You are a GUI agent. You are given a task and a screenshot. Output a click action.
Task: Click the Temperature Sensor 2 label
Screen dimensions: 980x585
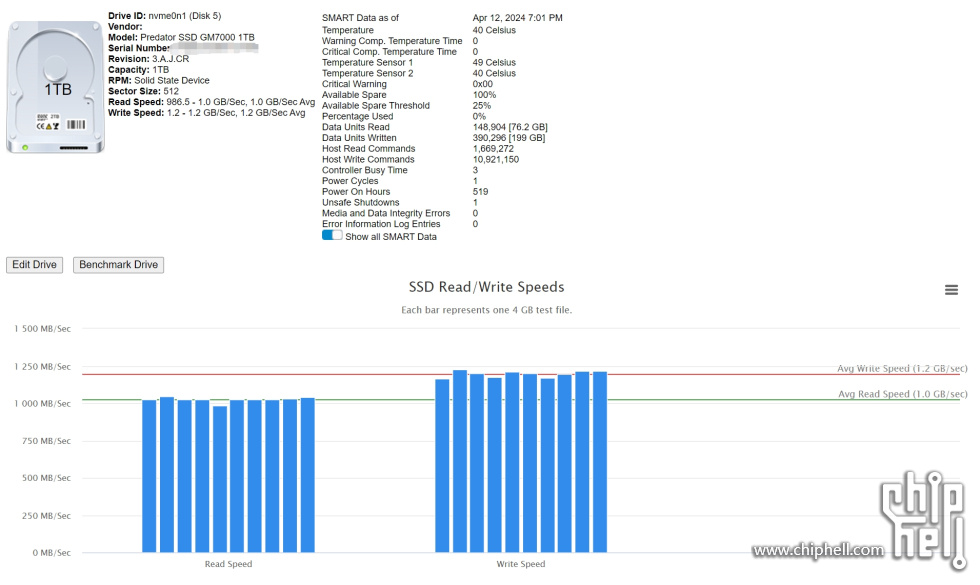click(368, 73)
